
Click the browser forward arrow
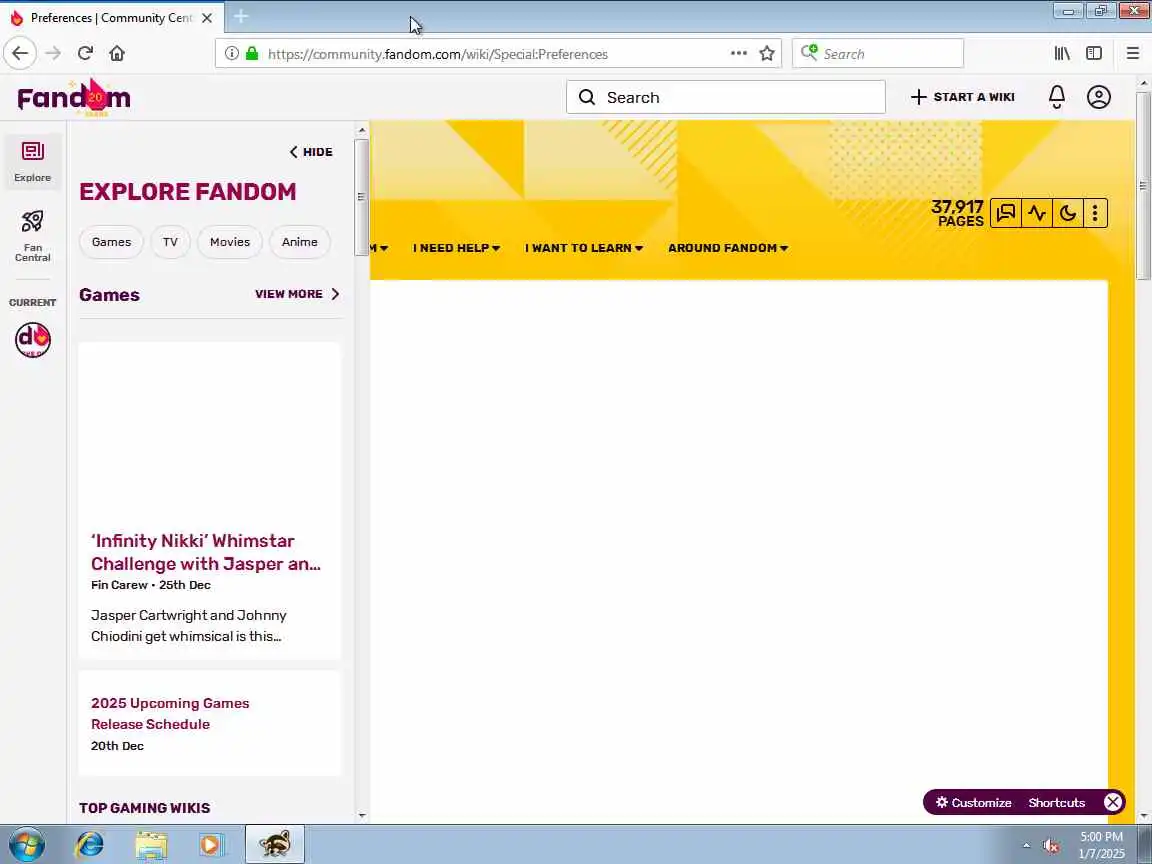click(53, 53)
